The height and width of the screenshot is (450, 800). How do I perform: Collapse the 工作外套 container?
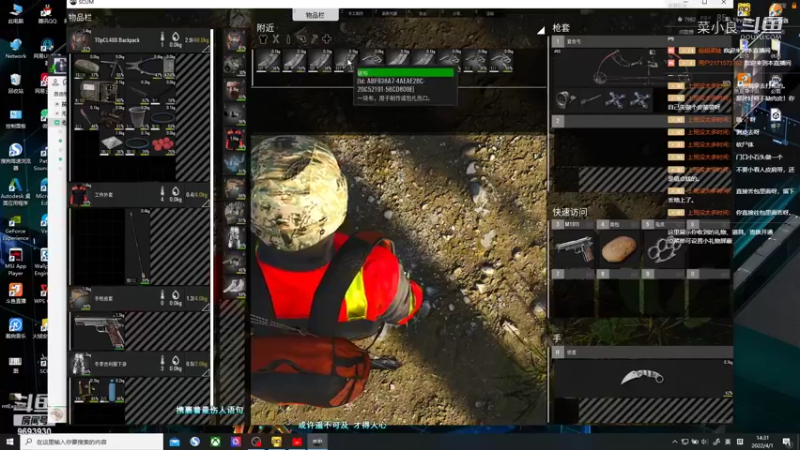tap(206, 204)
